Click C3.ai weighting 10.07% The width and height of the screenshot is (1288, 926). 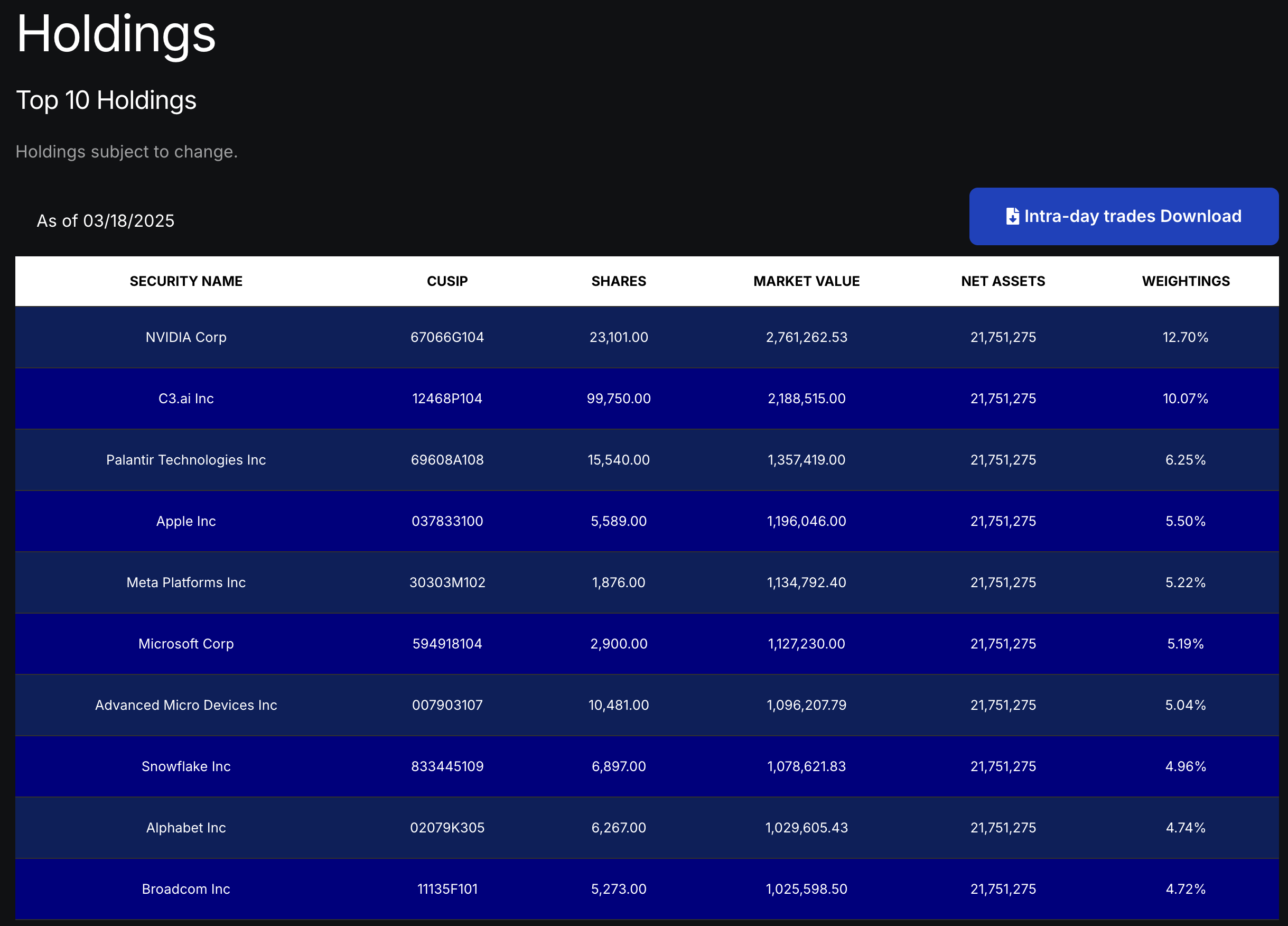point(1185,399)
